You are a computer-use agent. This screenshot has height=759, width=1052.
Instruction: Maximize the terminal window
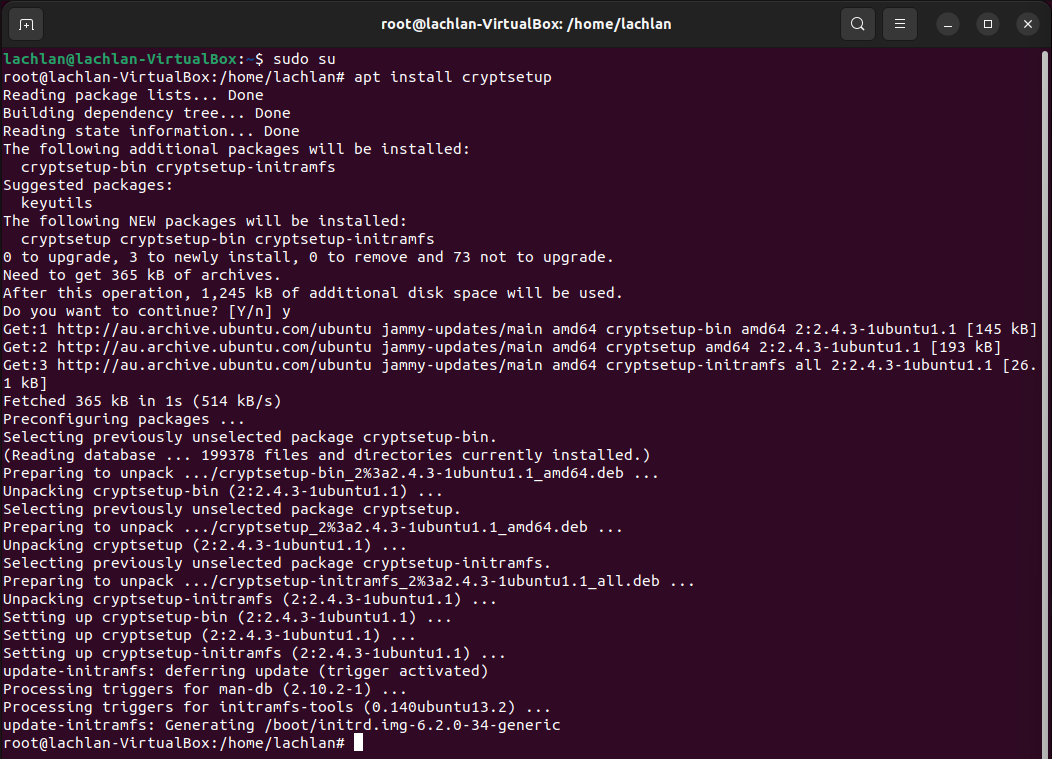987,23
